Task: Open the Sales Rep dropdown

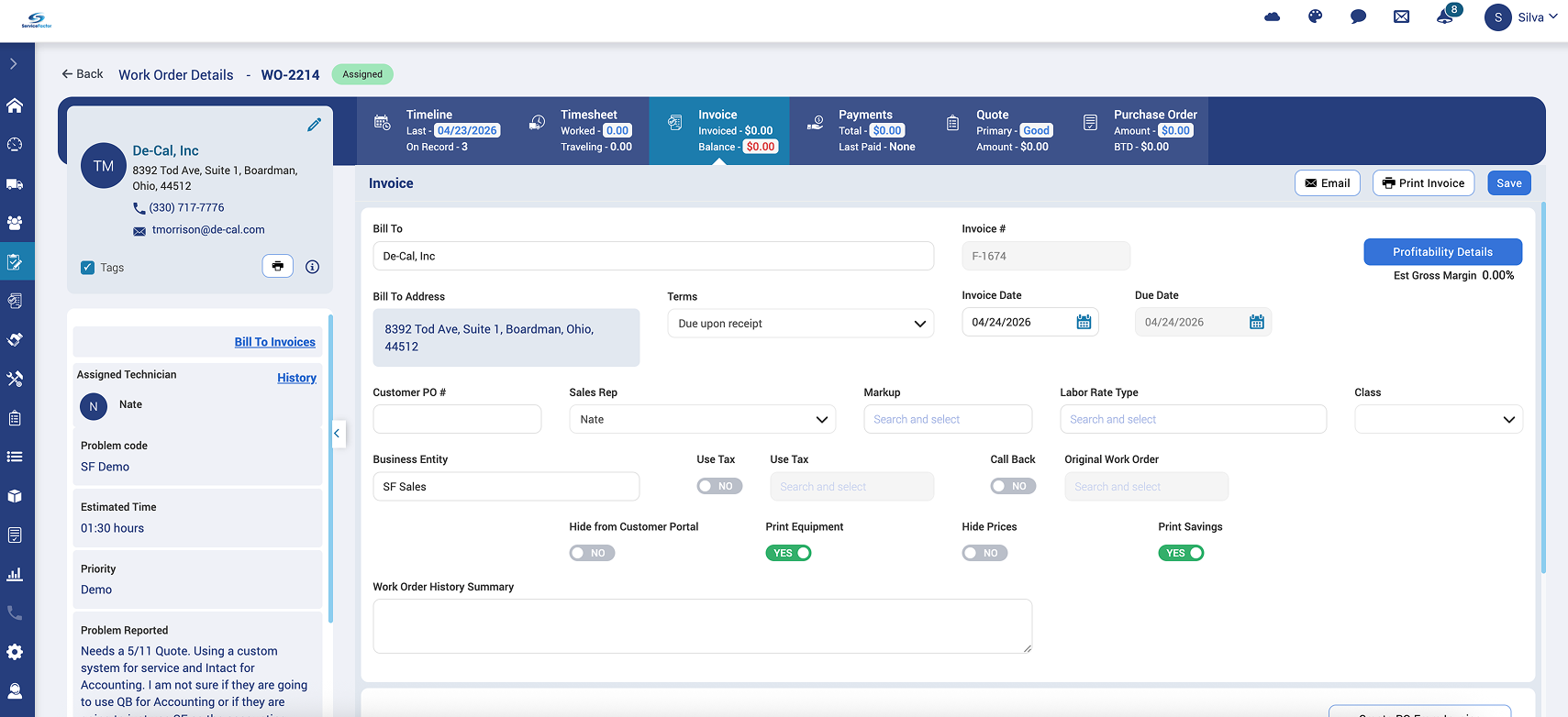Action: [x=702, y=419]
